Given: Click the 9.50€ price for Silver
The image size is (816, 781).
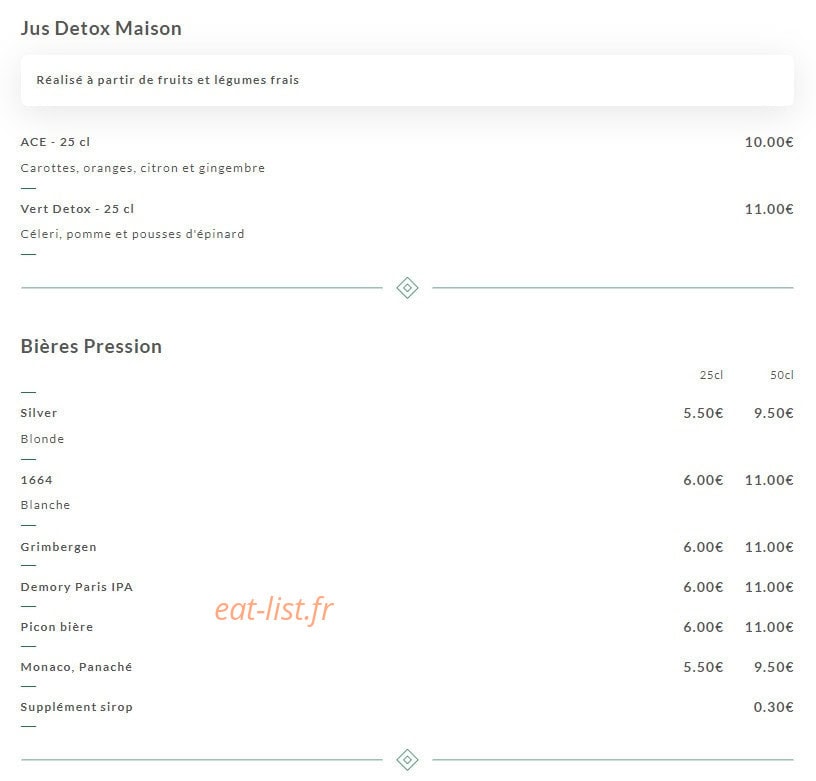Looking at the screenshot, I should 773,413.
